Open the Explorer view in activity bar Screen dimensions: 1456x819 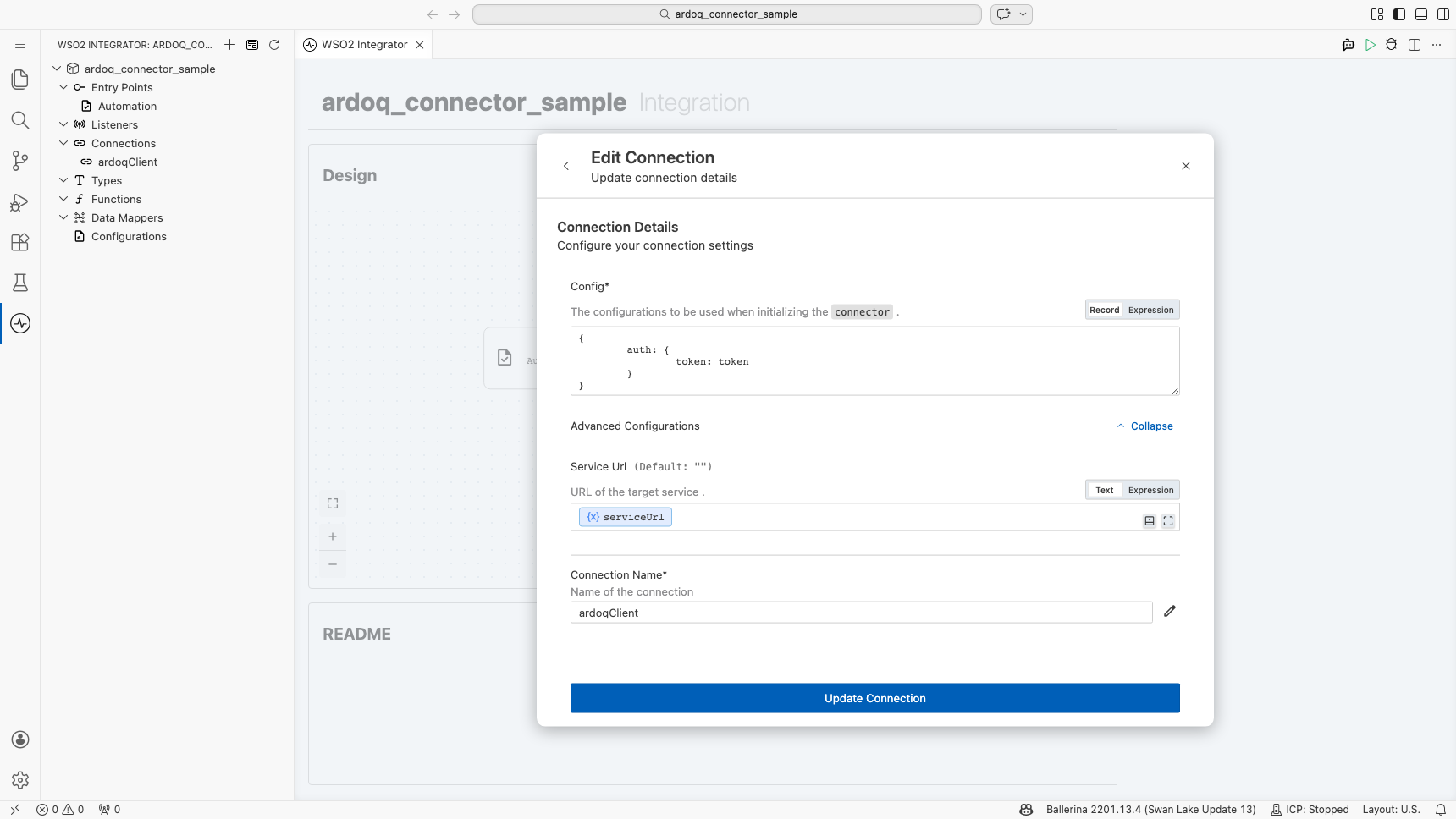pyautogui.click(x=20, y=80)
